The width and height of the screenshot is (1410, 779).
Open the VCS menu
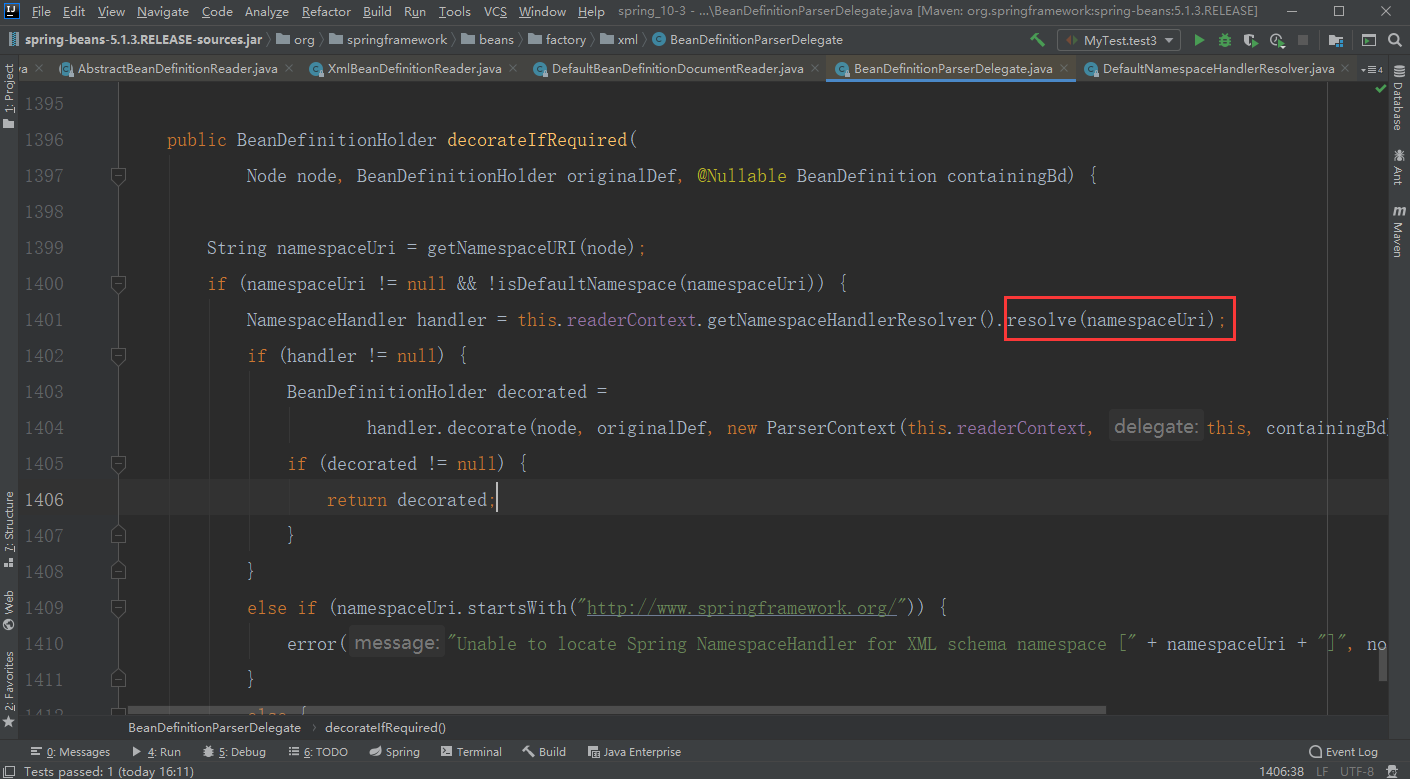tap(495, 11)
